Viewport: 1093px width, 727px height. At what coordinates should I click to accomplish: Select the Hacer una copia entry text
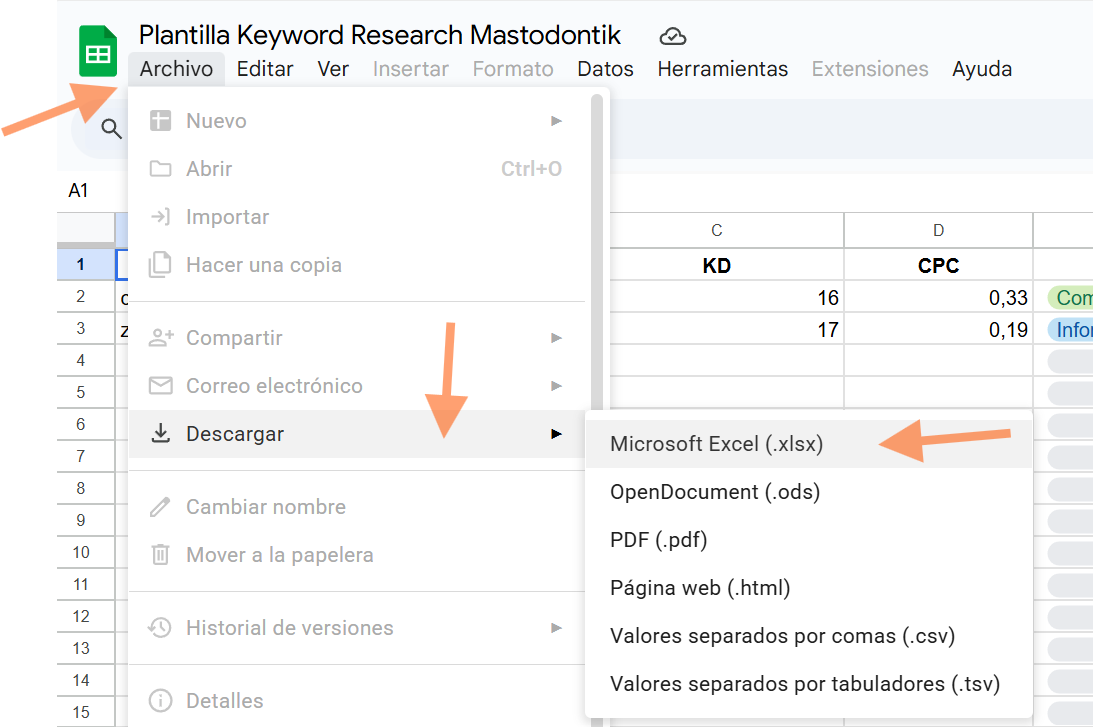[263, 266]
